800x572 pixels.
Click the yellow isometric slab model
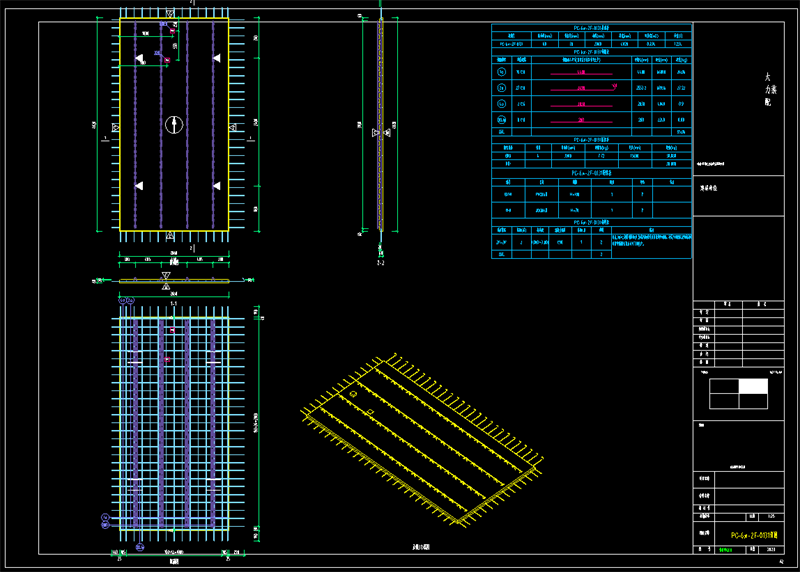422,440
